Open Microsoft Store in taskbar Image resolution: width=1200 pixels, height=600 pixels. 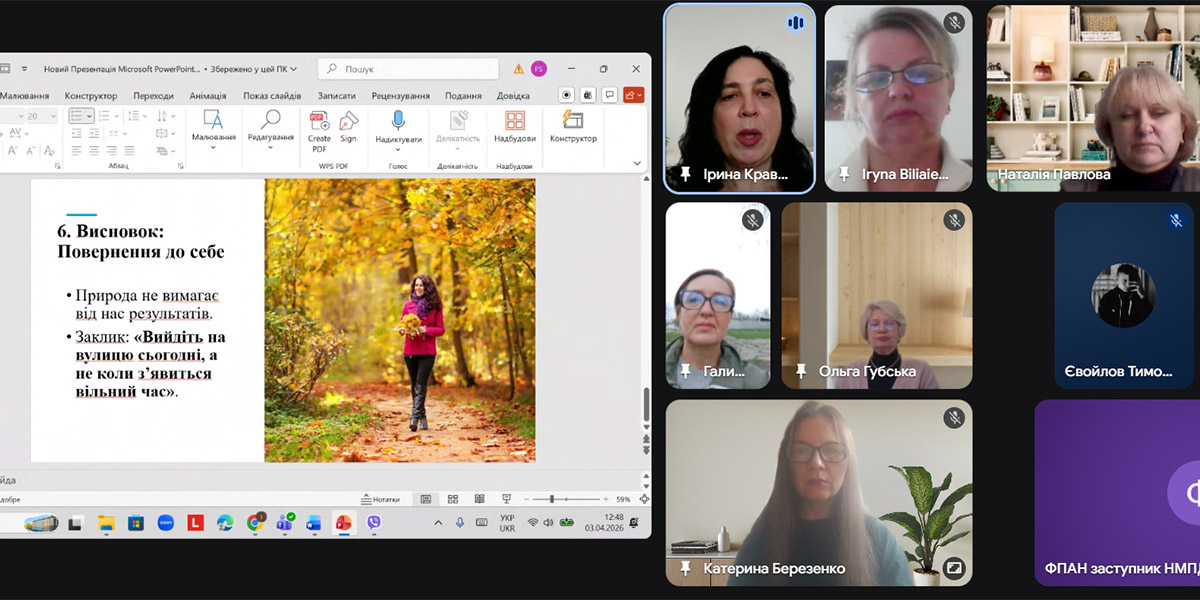(x=136, y=522)
